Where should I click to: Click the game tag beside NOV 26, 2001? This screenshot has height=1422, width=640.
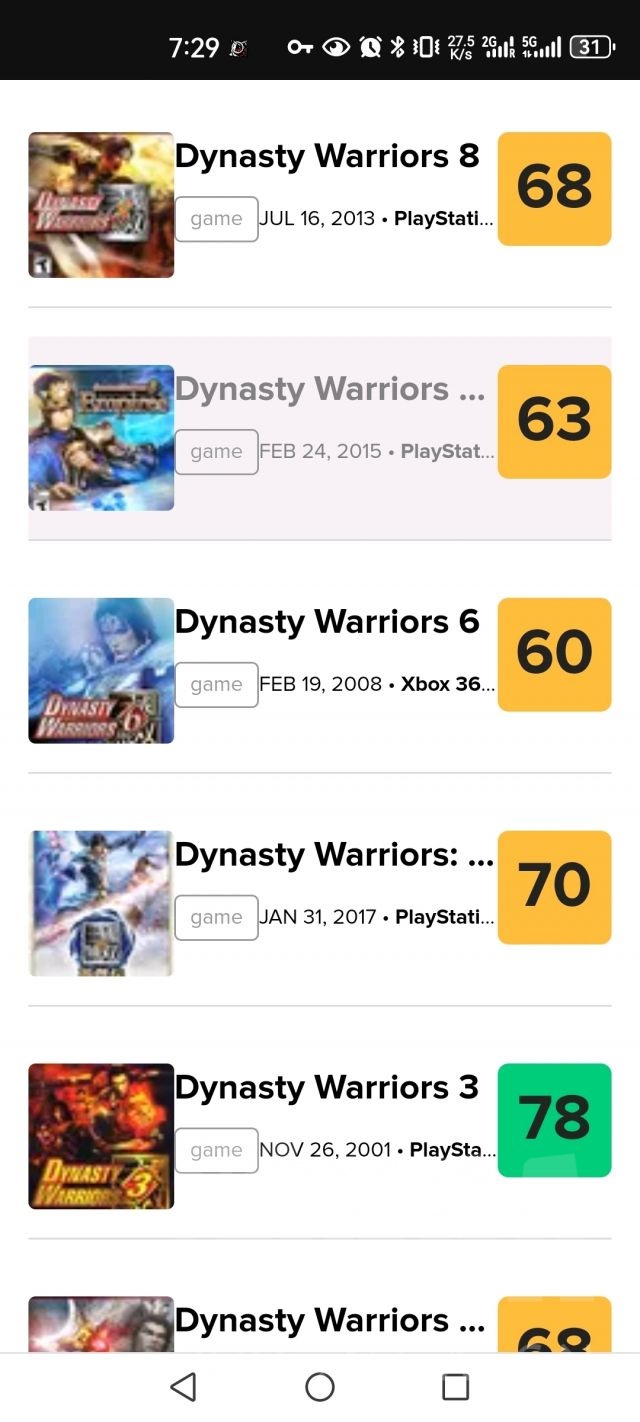[216, 1150]
